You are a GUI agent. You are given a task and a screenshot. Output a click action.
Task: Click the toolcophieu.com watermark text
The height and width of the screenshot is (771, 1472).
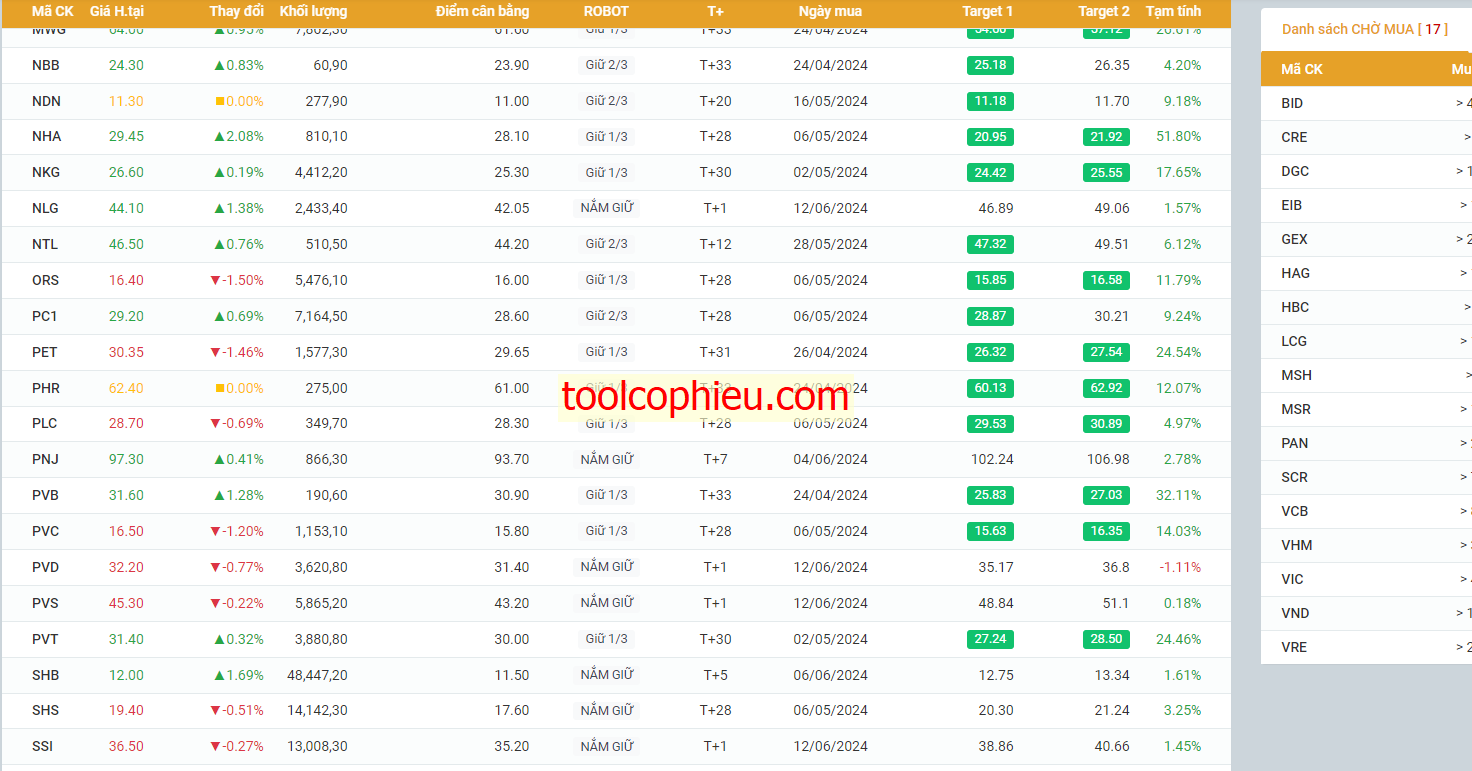705,397
